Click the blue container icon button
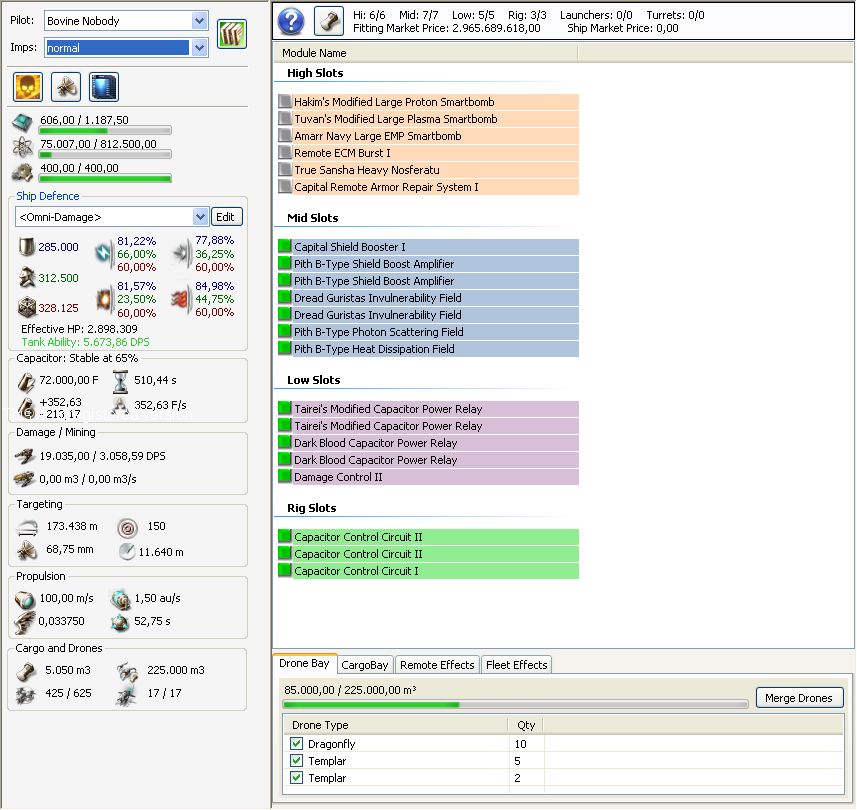 [103, 87]
